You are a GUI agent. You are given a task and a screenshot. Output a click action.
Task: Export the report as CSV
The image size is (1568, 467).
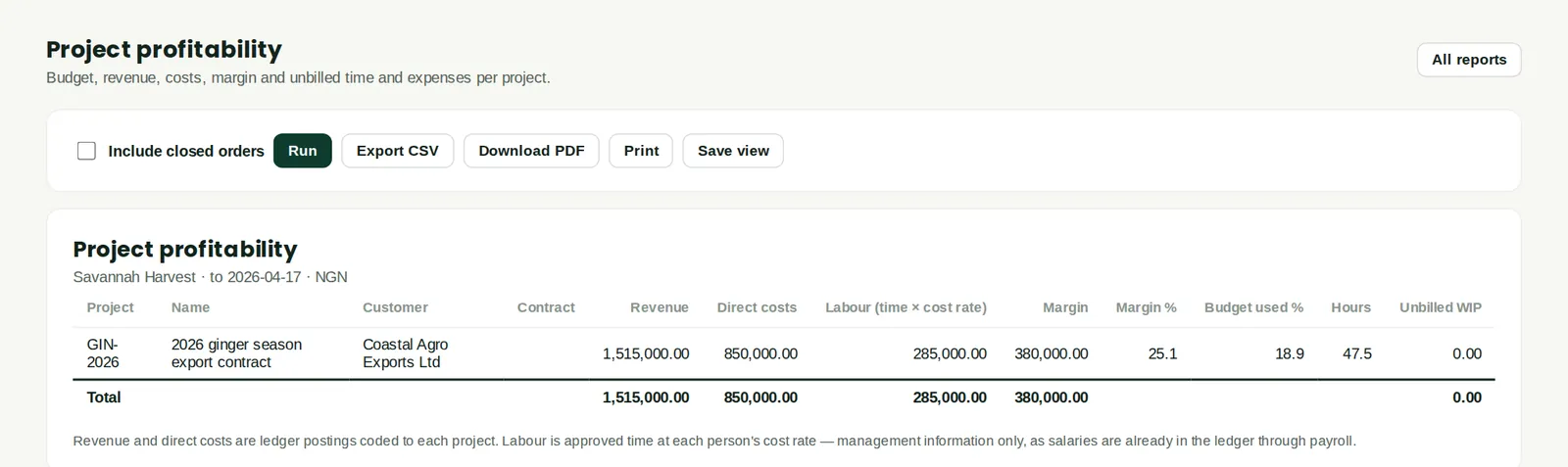point(397,151)
